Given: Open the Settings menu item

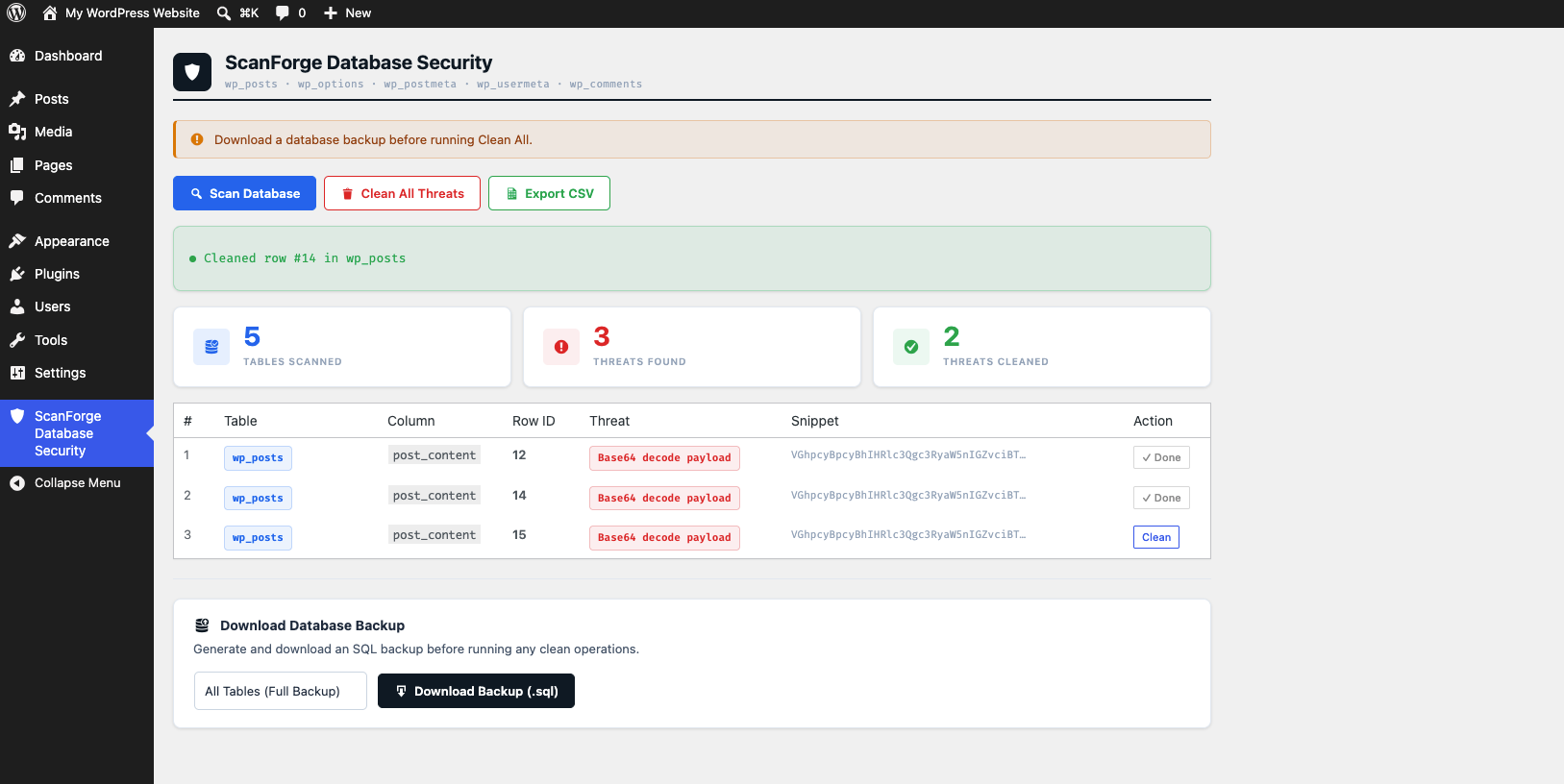Looking at the screenshot, I should 77,373.
